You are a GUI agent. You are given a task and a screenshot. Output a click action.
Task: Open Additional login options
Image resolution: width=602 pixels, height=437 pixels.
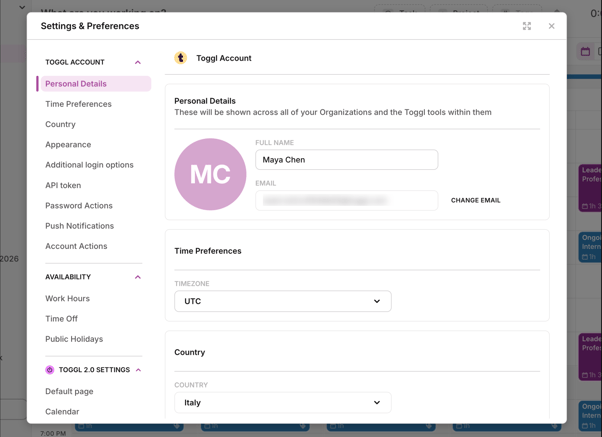click(89, 165)
